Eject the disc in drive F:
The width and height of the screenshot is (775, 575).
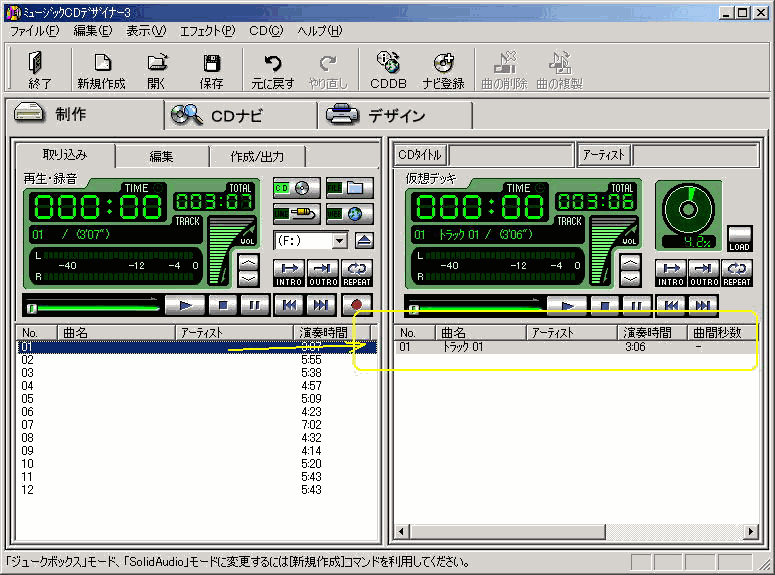pyautogui.click(x=364, y=240)
